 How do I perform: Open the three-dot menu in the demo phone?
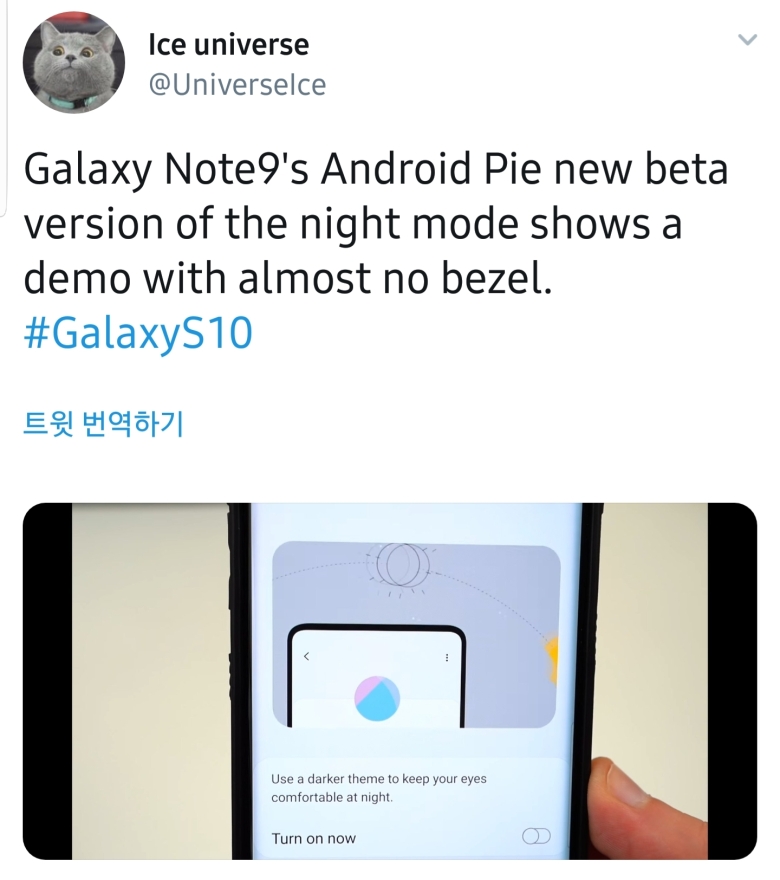(x=447, y=657)
